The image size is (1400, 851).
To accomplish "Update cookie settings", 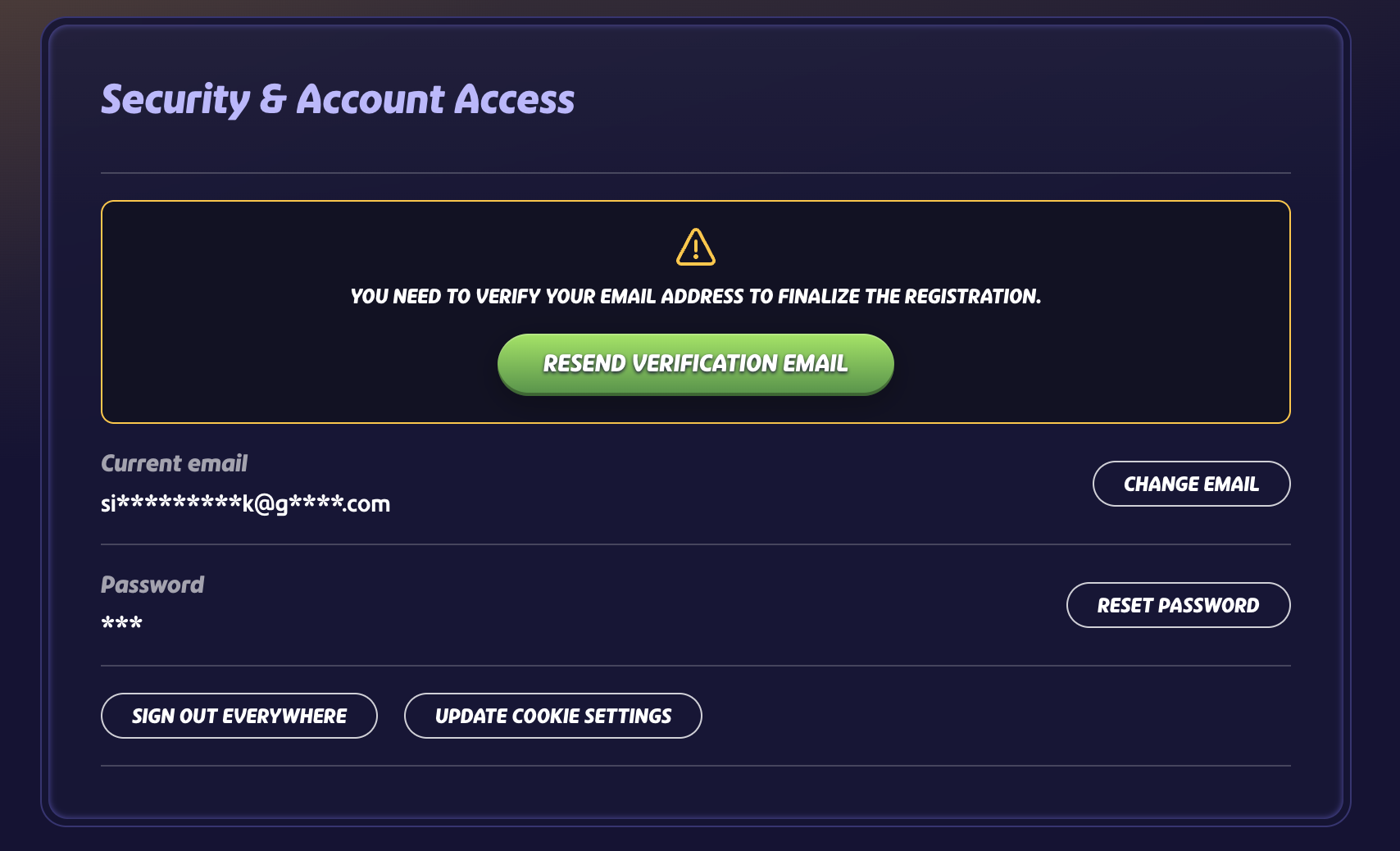I will pyautogui.click(x=553, y=716).
